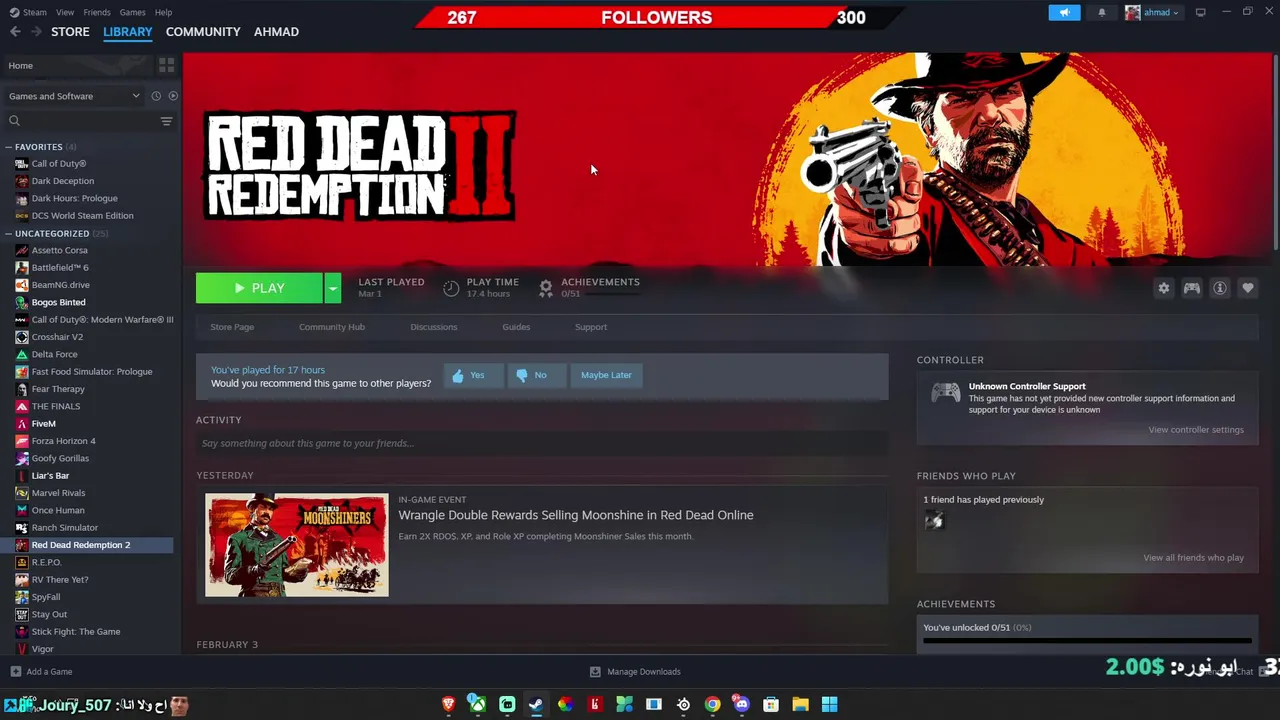Switch to collections grid view icon
This screenshot has height=720, width=1280.
coord(166,65)
